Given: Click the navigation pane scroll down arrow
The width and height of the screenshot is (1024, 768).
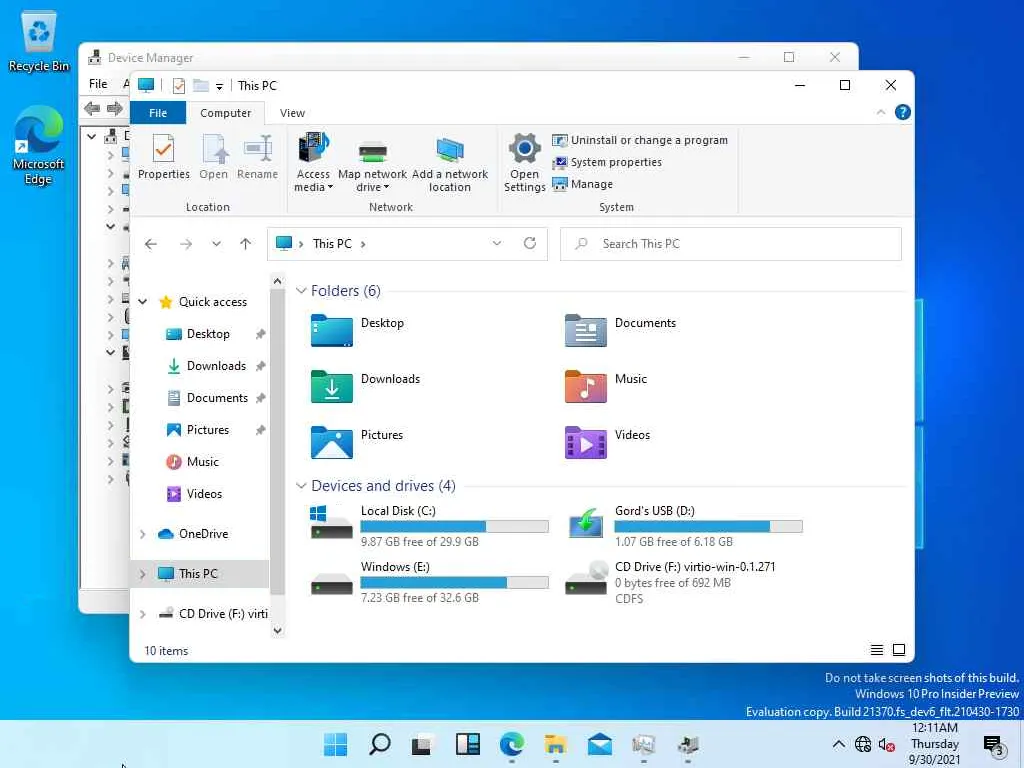Looking at the screenshot, I should (x=278, y=630).
